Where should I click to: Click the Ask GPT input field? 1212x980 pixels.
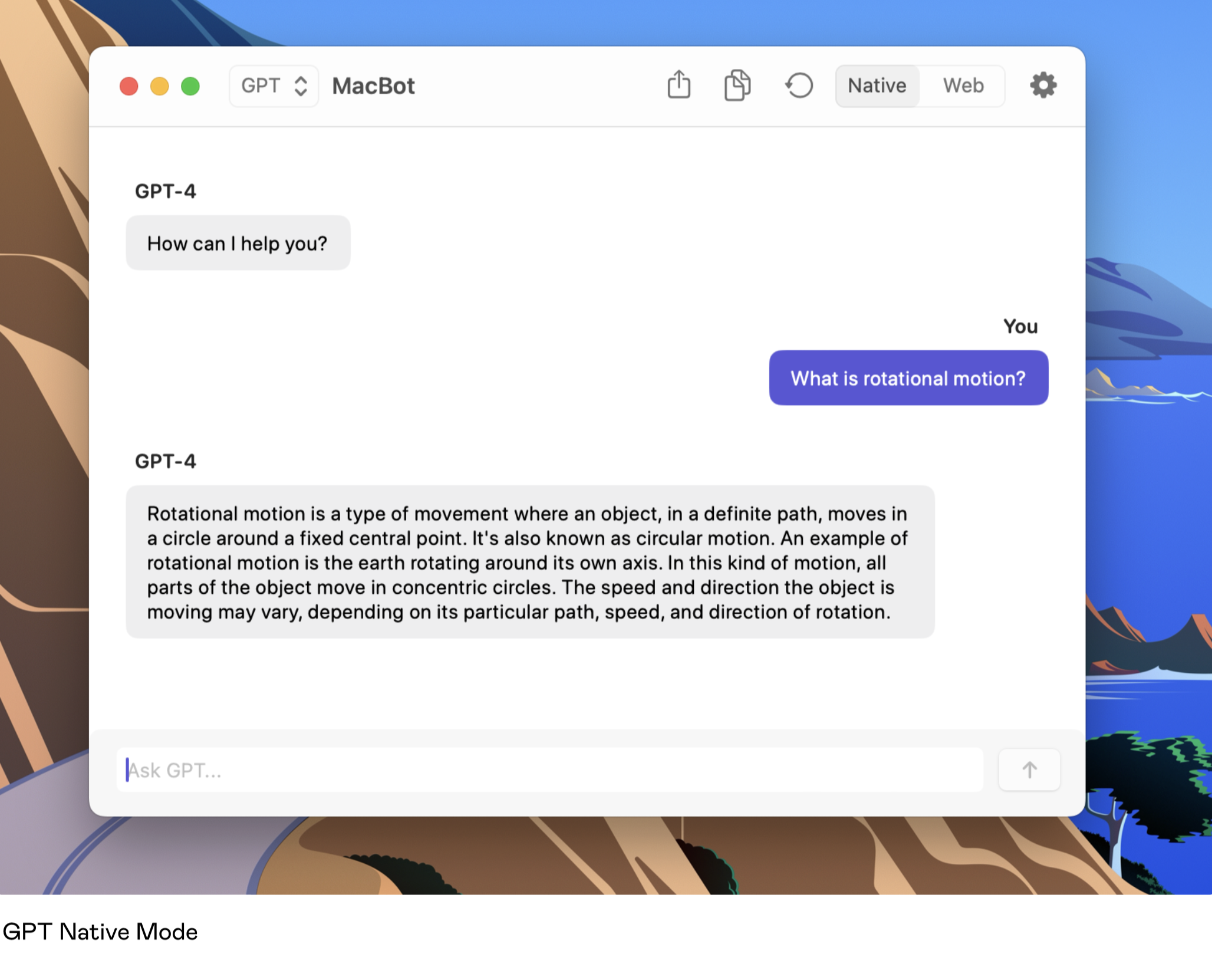(548, 770)
